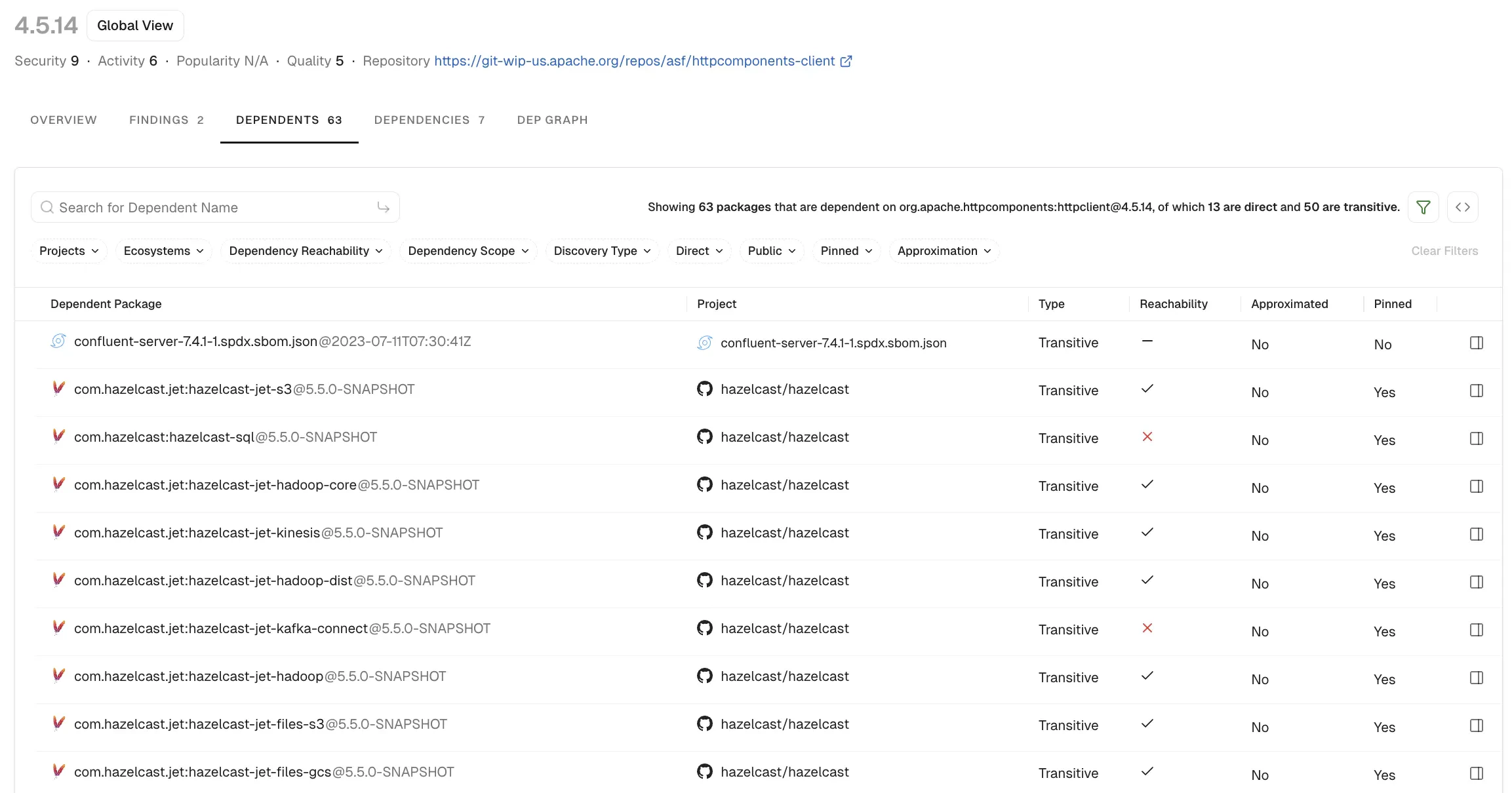Open hazelcast-jet-hadoop-dist package link
1512x793 pixels.
pyautogui.click(x=213, y=581)
